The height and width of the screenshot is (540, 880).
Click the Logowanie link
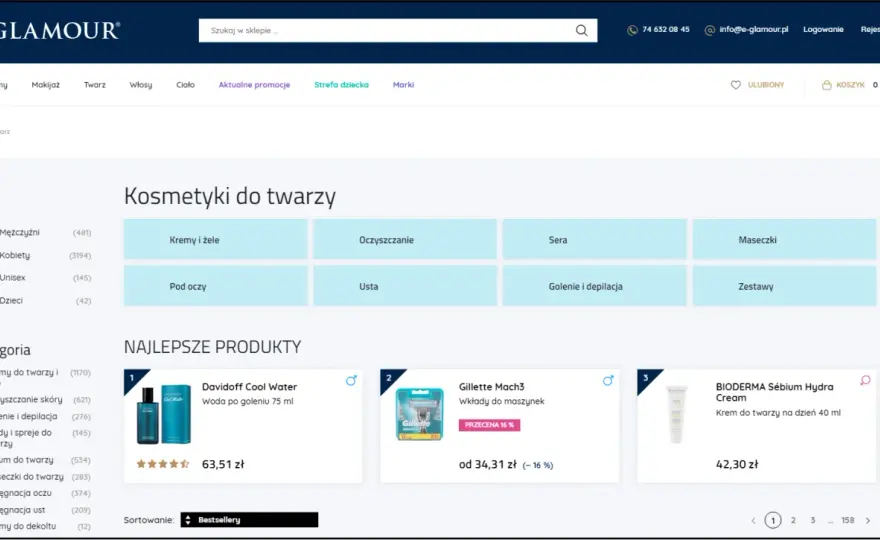[x=823, y=30]
